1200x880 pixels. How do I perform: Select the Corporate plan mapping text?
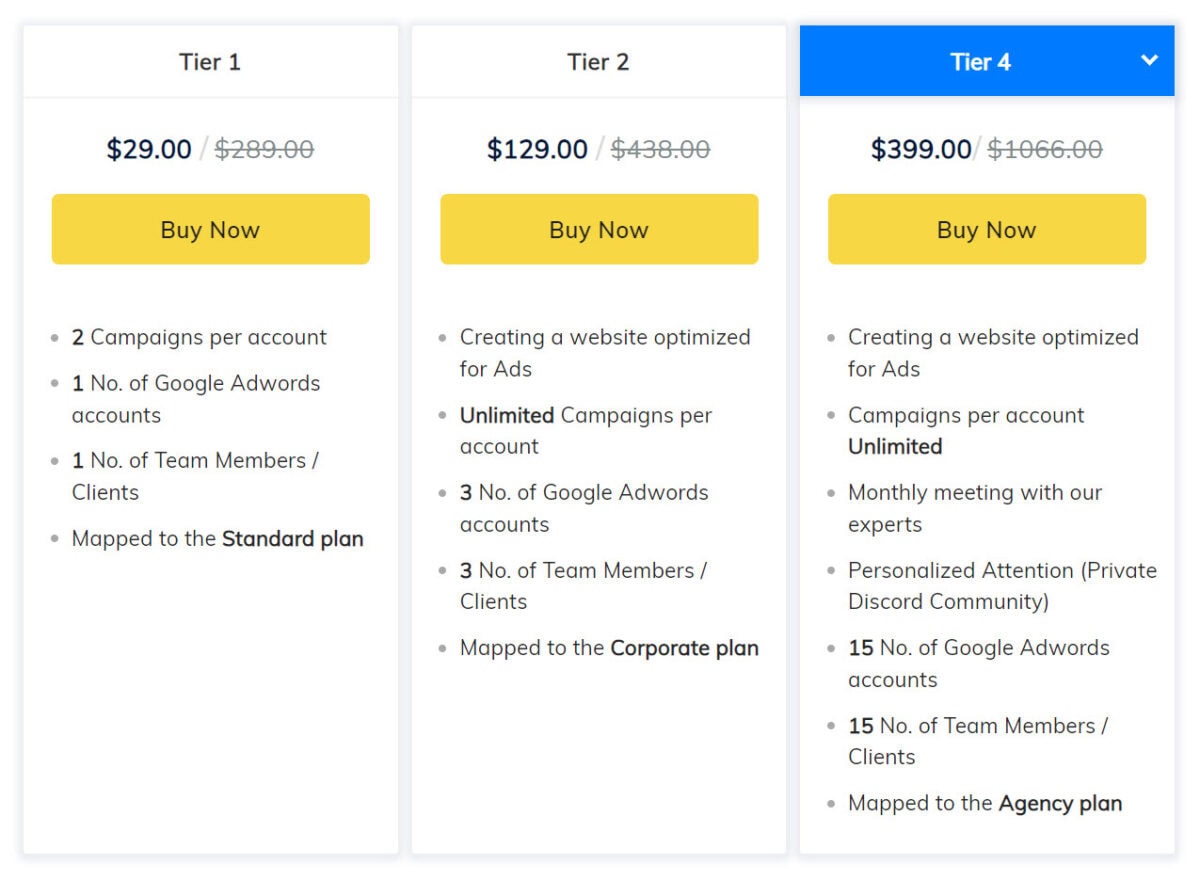(x=609, y=648)
